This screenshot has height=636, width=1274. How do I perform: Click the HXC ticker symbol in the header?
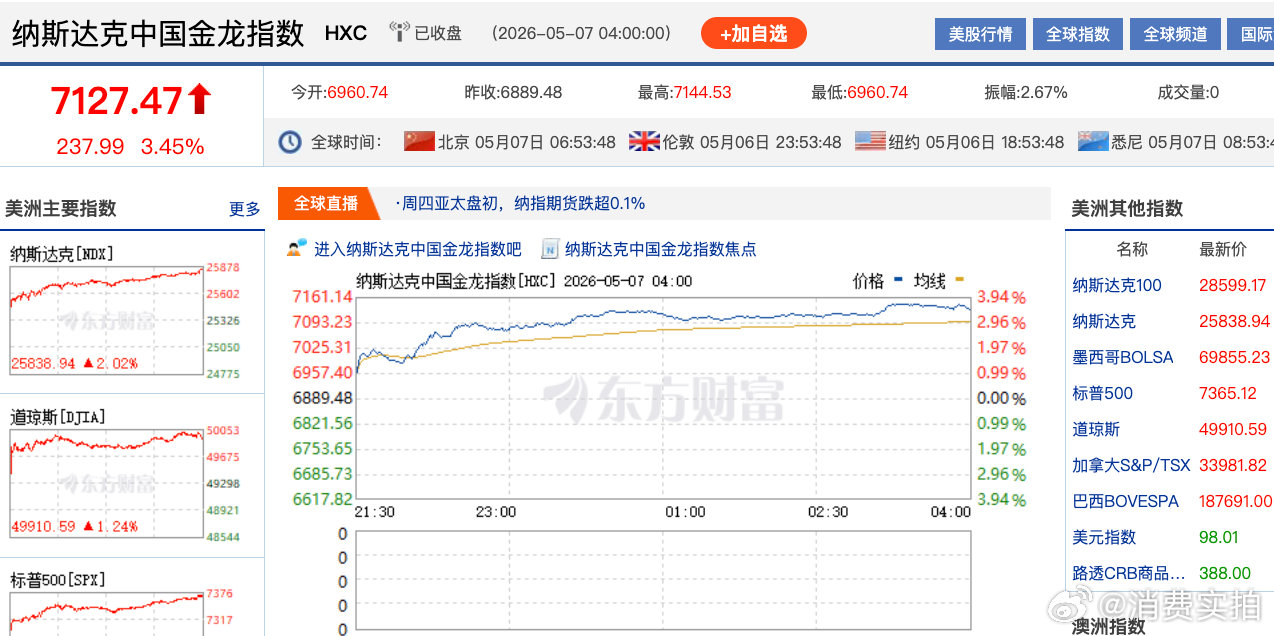[x=346, y=33]
